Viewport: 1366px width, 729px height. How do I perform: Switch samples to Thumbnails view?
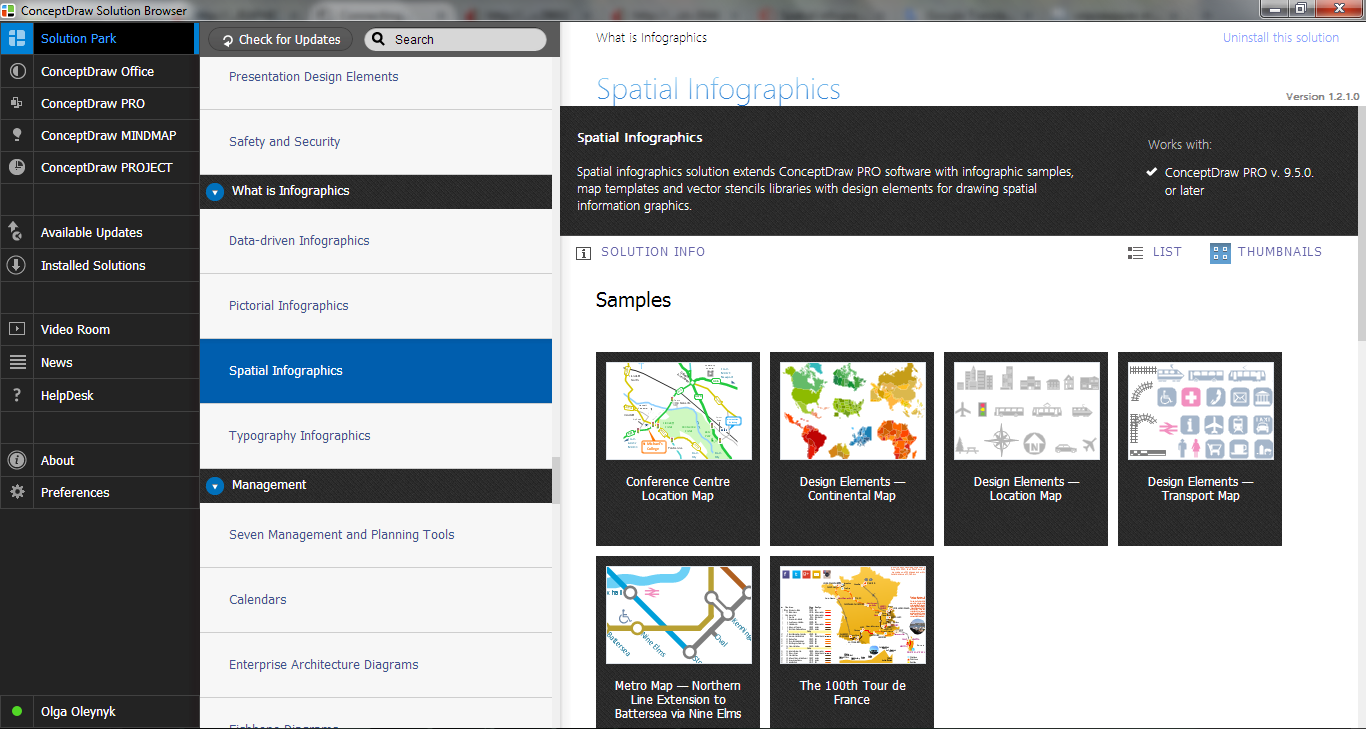(x=1266, y=253)
